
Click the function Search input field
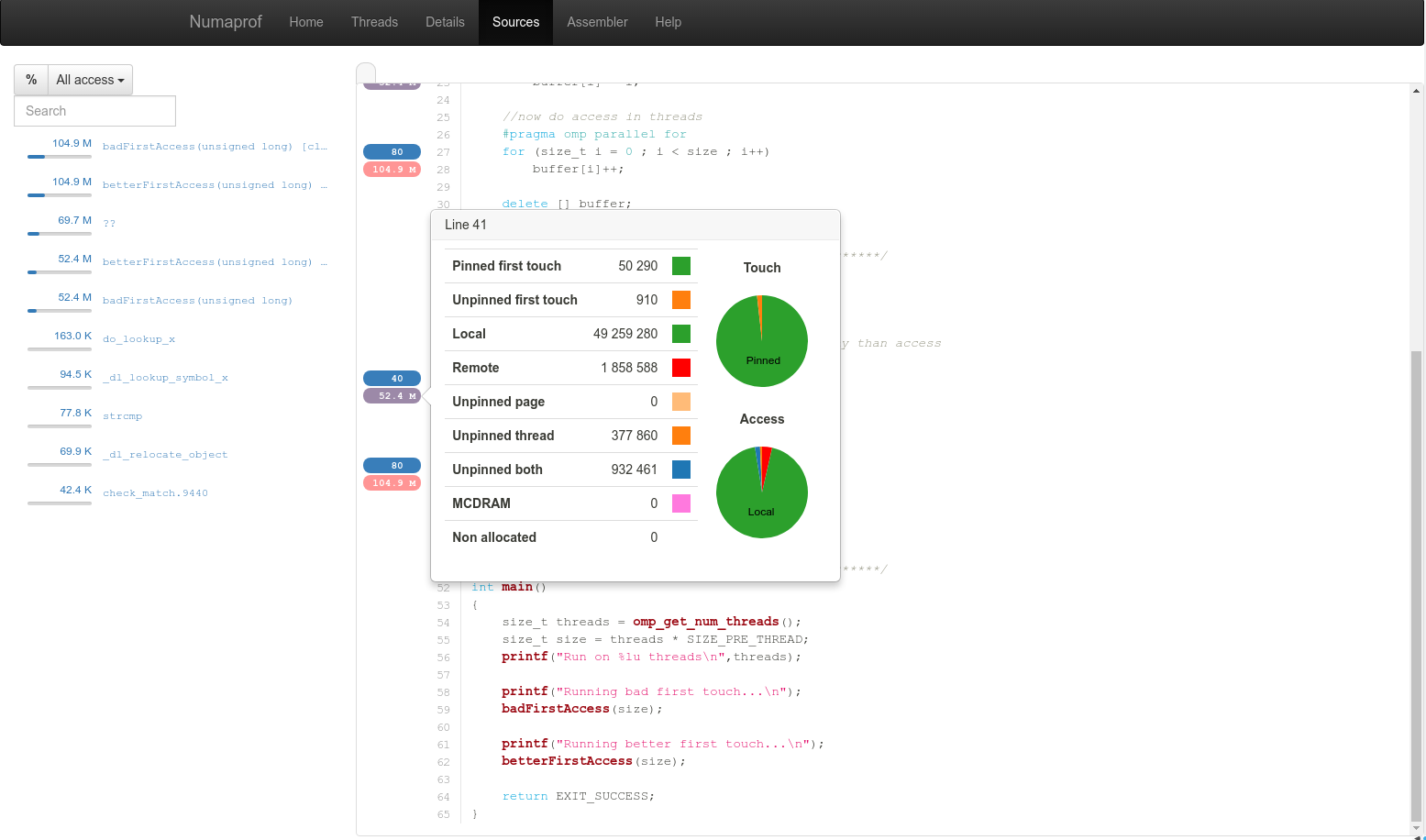(94, 111)
